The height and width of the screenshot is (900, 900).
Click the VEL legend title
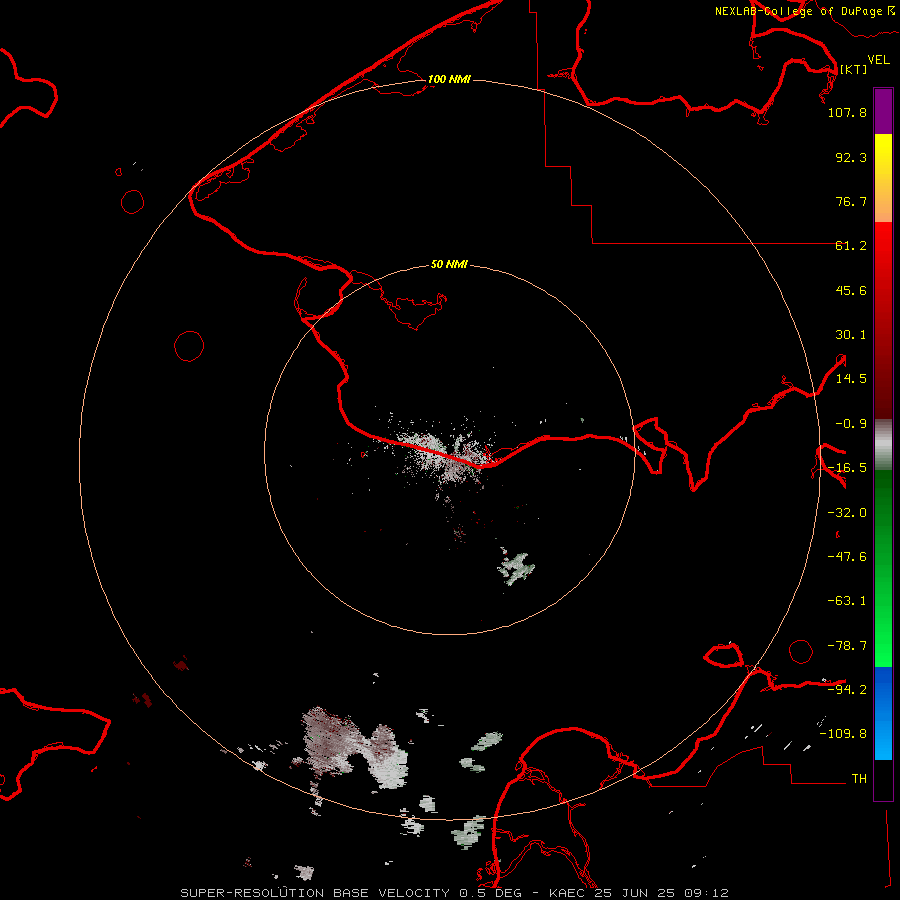(878, 60)
